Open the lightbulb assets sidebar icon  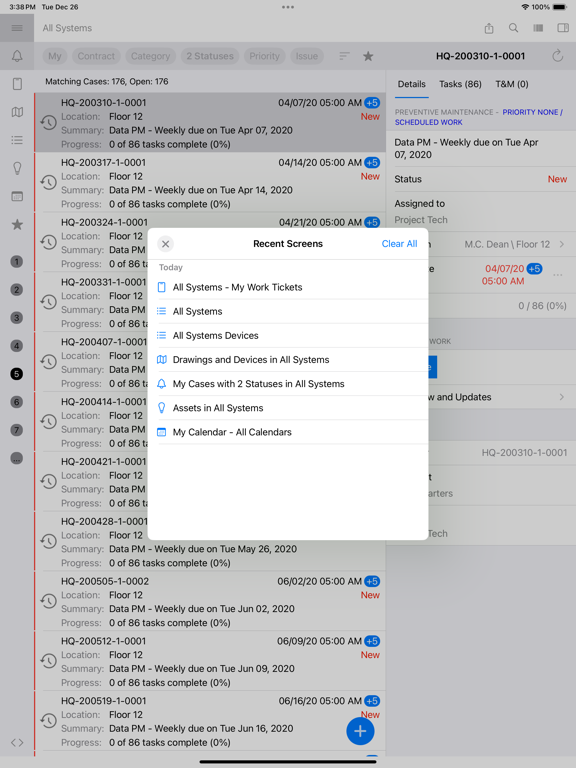point(17,168)
